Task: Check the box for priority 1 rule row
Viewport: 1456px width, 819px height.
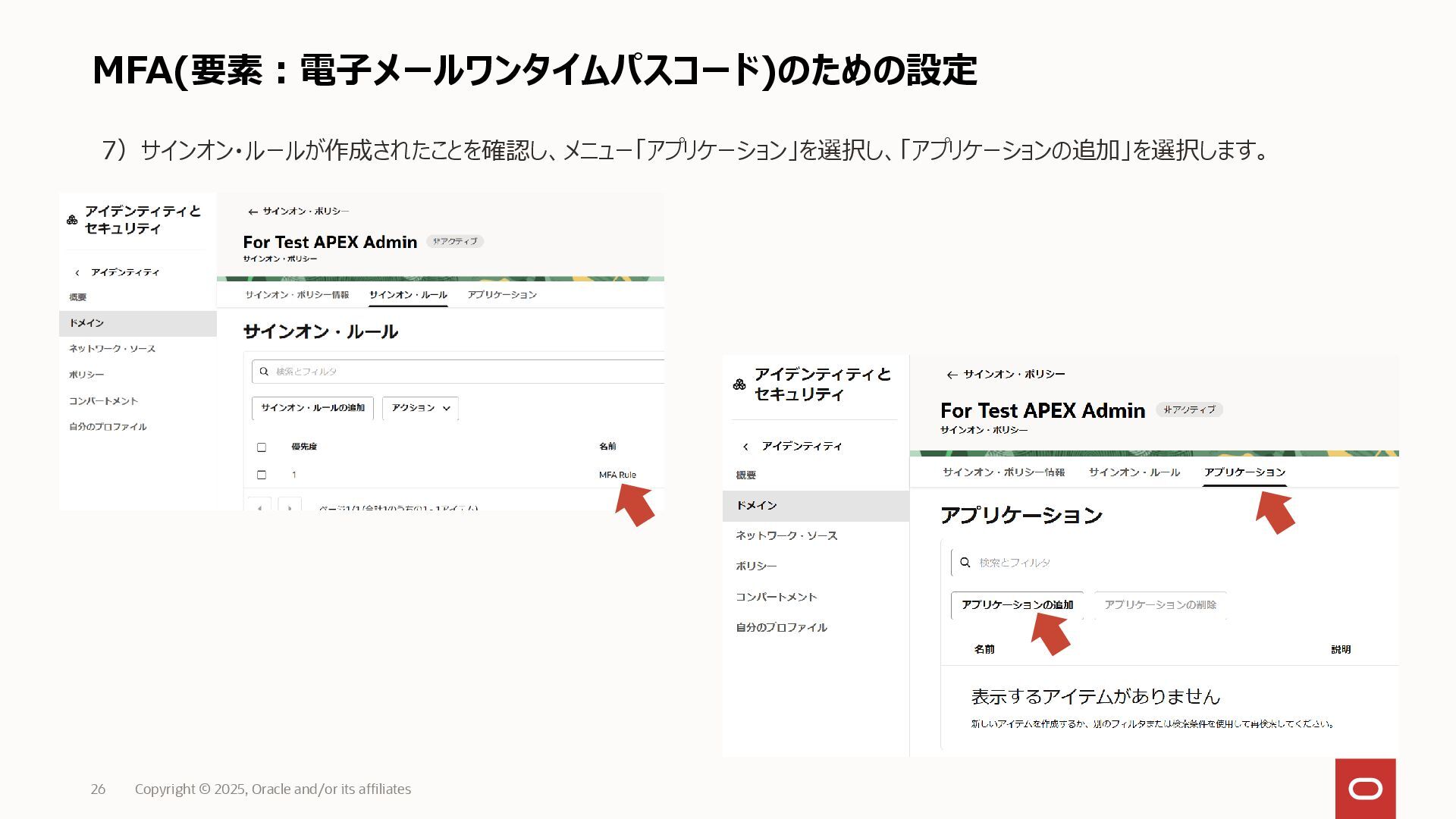Action: tap(262, 475)
